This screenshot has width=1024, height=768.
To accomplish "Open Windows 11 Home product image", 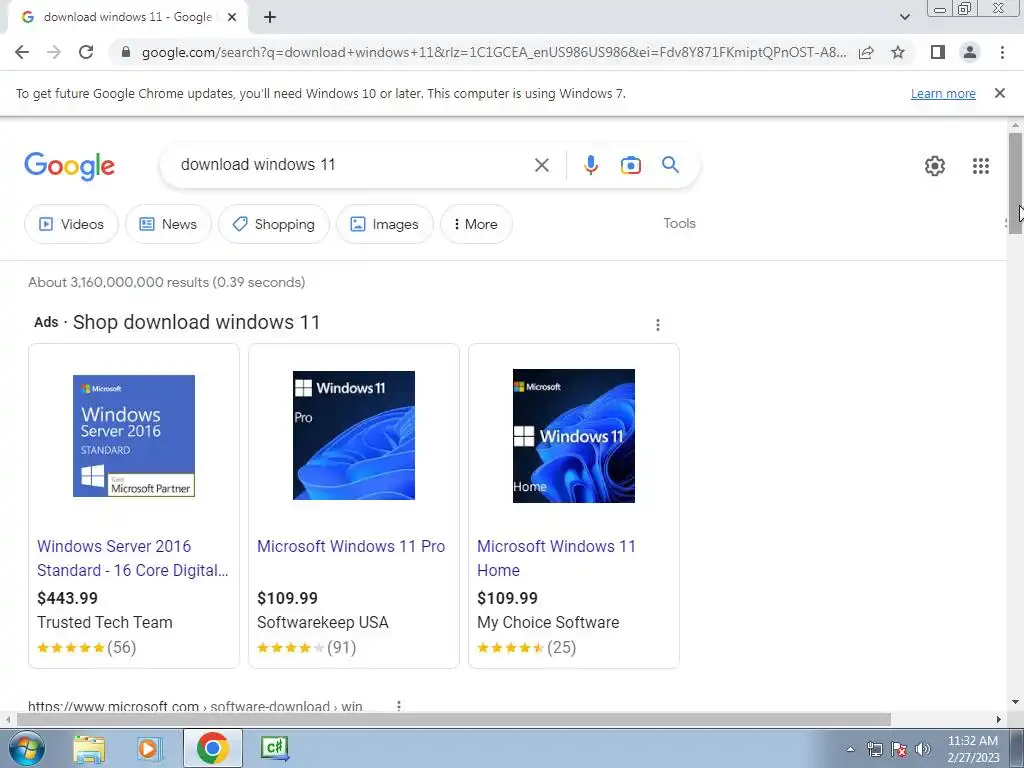I will coord(574,436).
